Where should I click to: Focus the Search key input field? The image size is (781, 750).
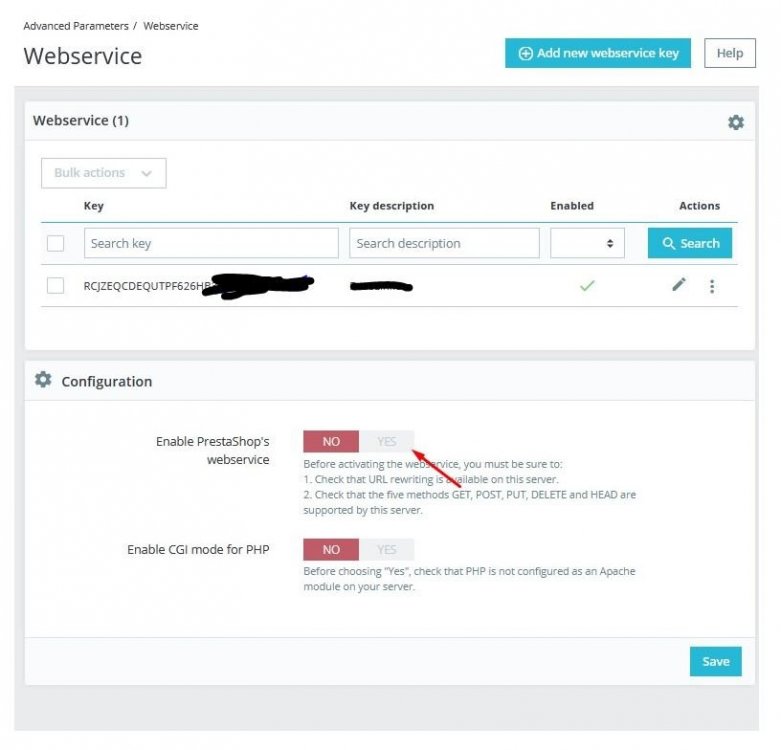click(x=211, y=243)
